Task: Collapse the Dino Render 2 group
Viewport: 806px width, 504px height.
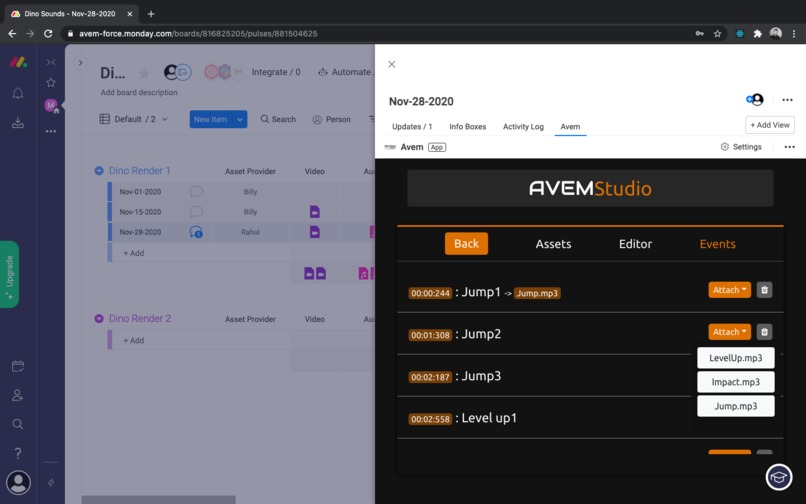Action: pyautogui.click(x=99, y=319)
